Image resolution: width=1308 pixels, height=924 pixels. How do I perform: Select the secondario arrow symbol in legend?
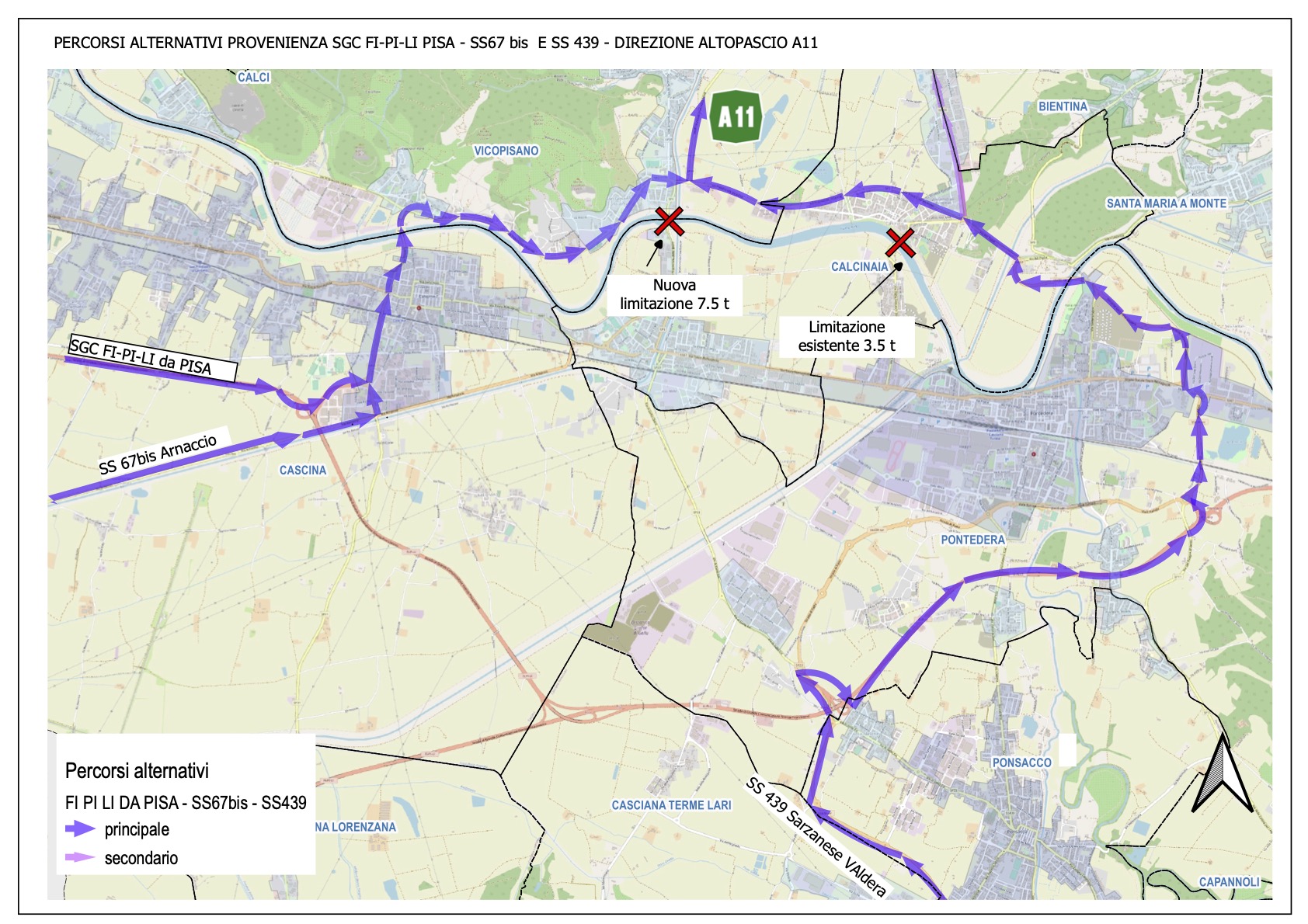[x=80, y=858]
